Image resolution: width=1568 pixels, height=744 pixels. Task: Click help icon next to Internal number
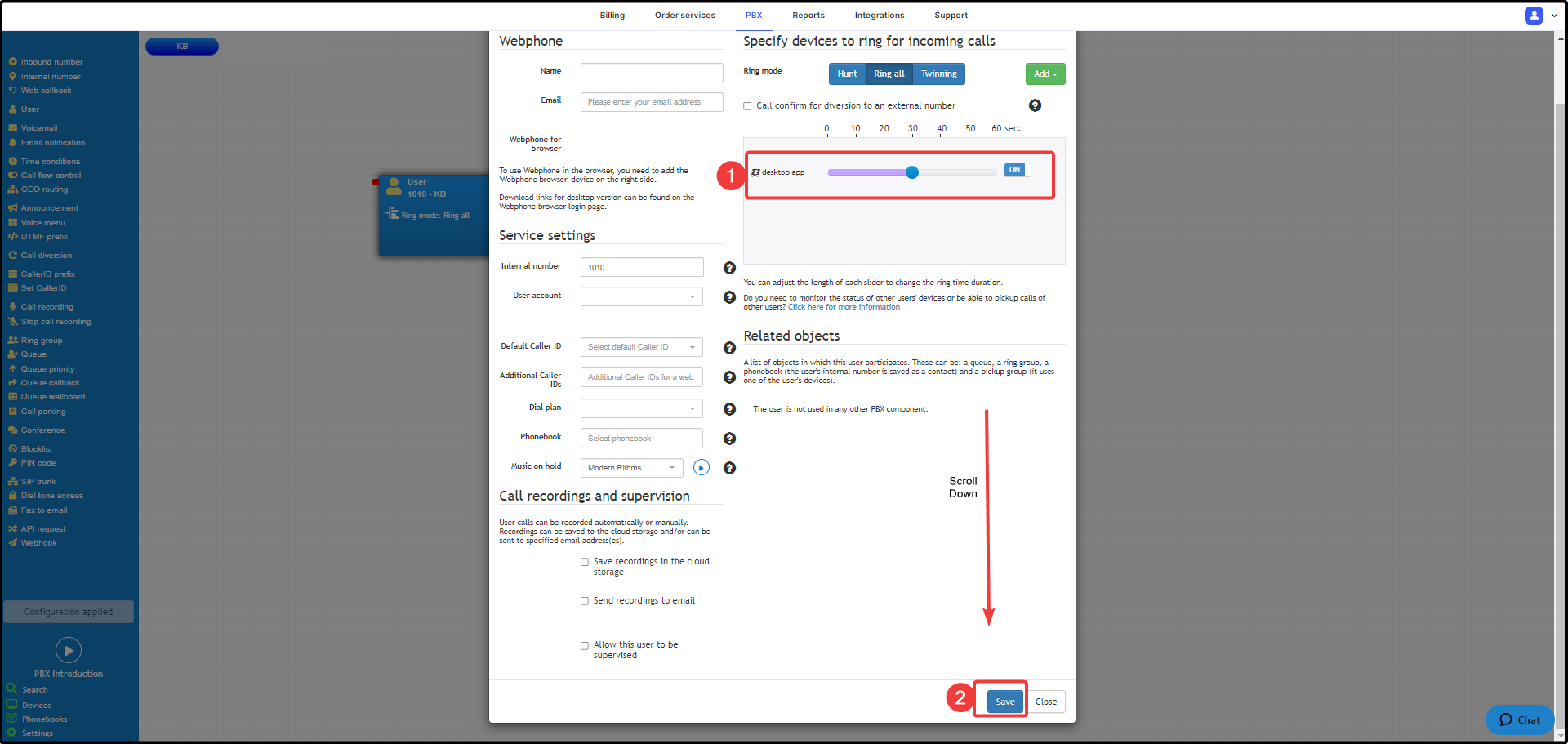729,268
